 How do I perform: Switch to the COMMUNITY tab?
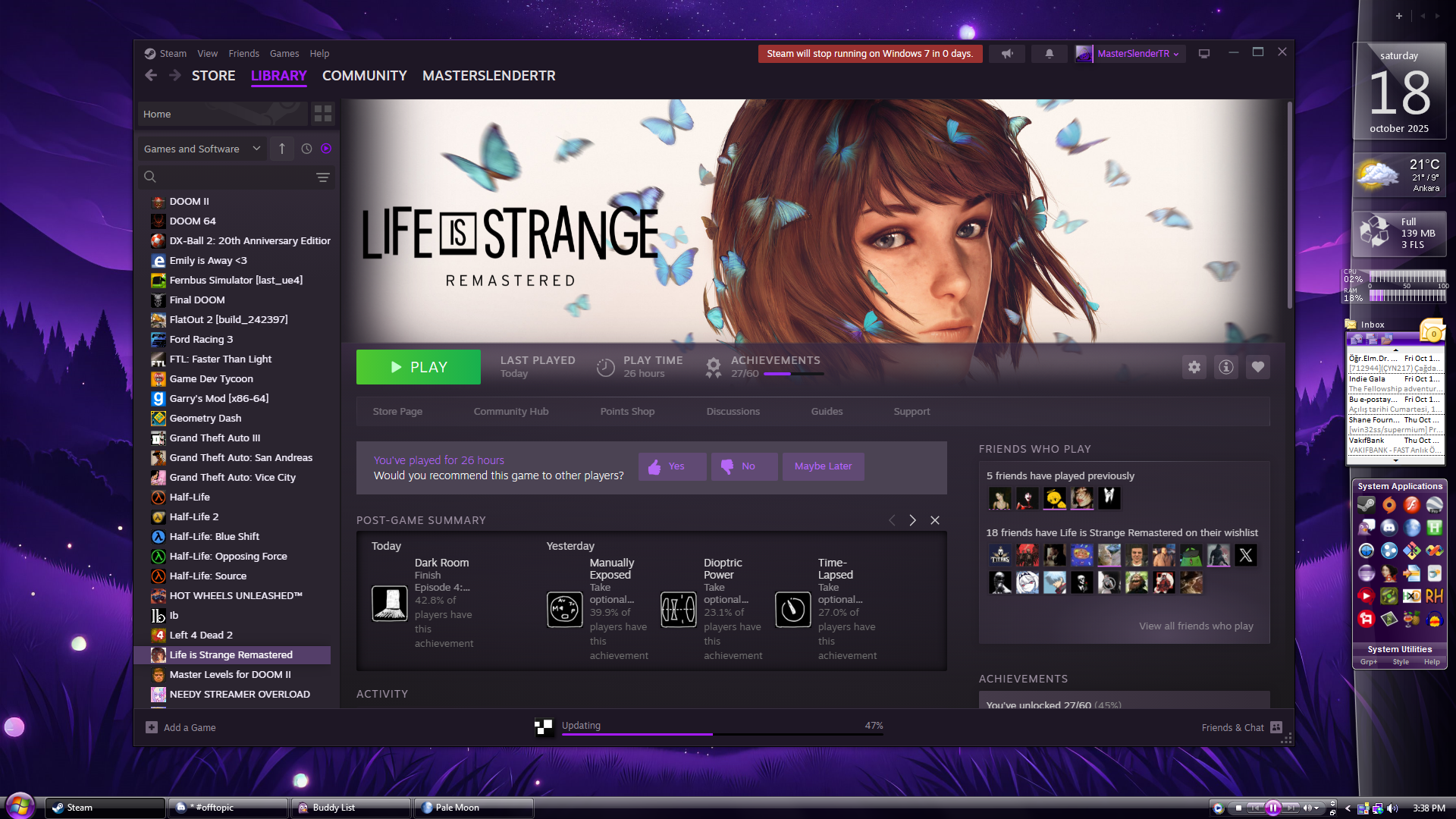364,76
